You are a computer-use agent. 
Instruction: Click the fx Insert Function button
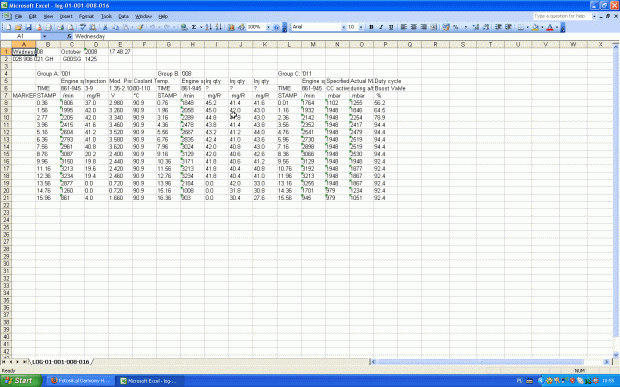(69, 36)
